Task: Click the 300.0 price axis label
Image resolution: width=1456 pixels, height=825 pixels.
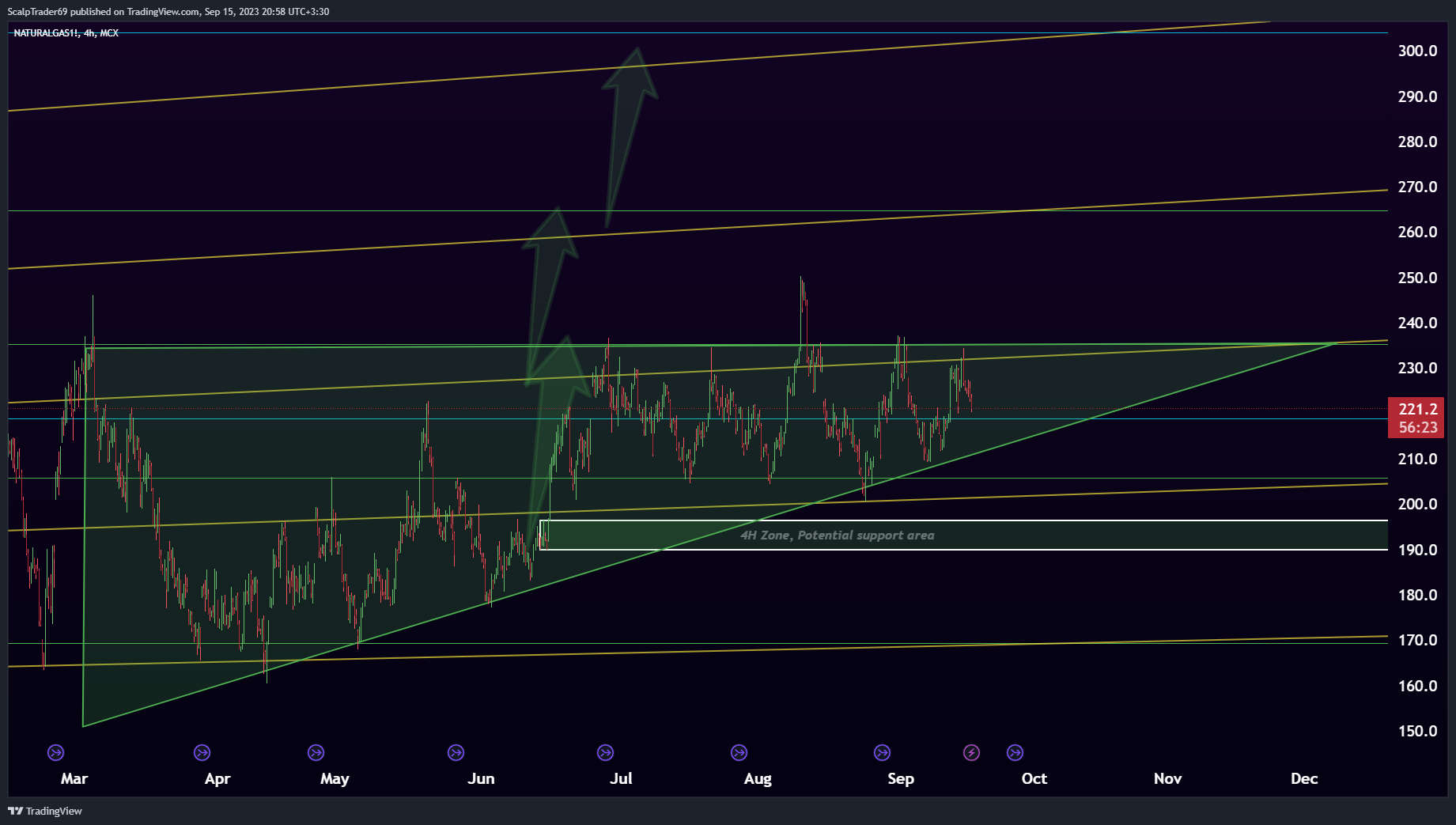Action: coord(1417,51)
